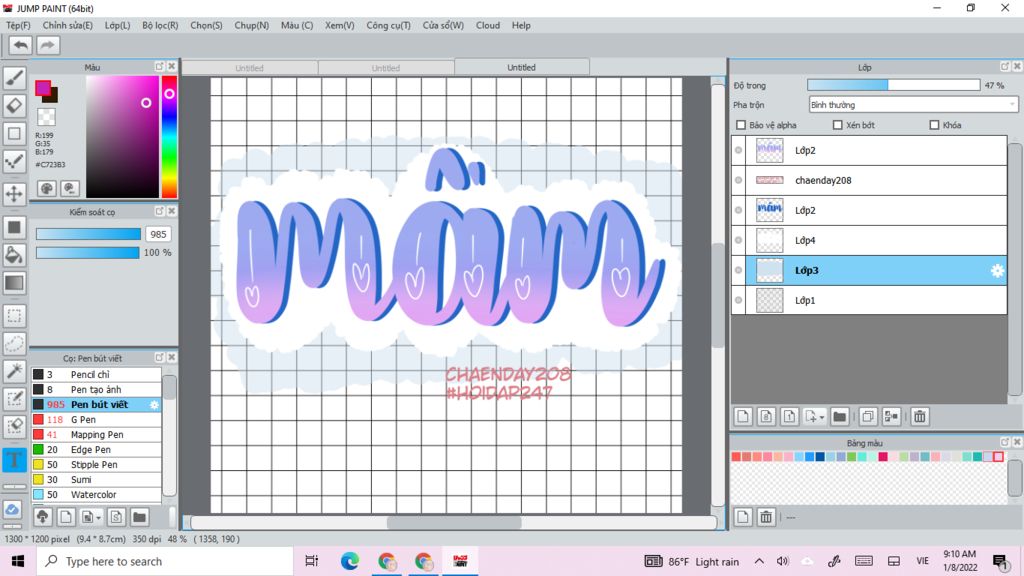Open the Lớp(L) menu
The width and height of the screenshot is (1024, 576).
pos(118,25)
